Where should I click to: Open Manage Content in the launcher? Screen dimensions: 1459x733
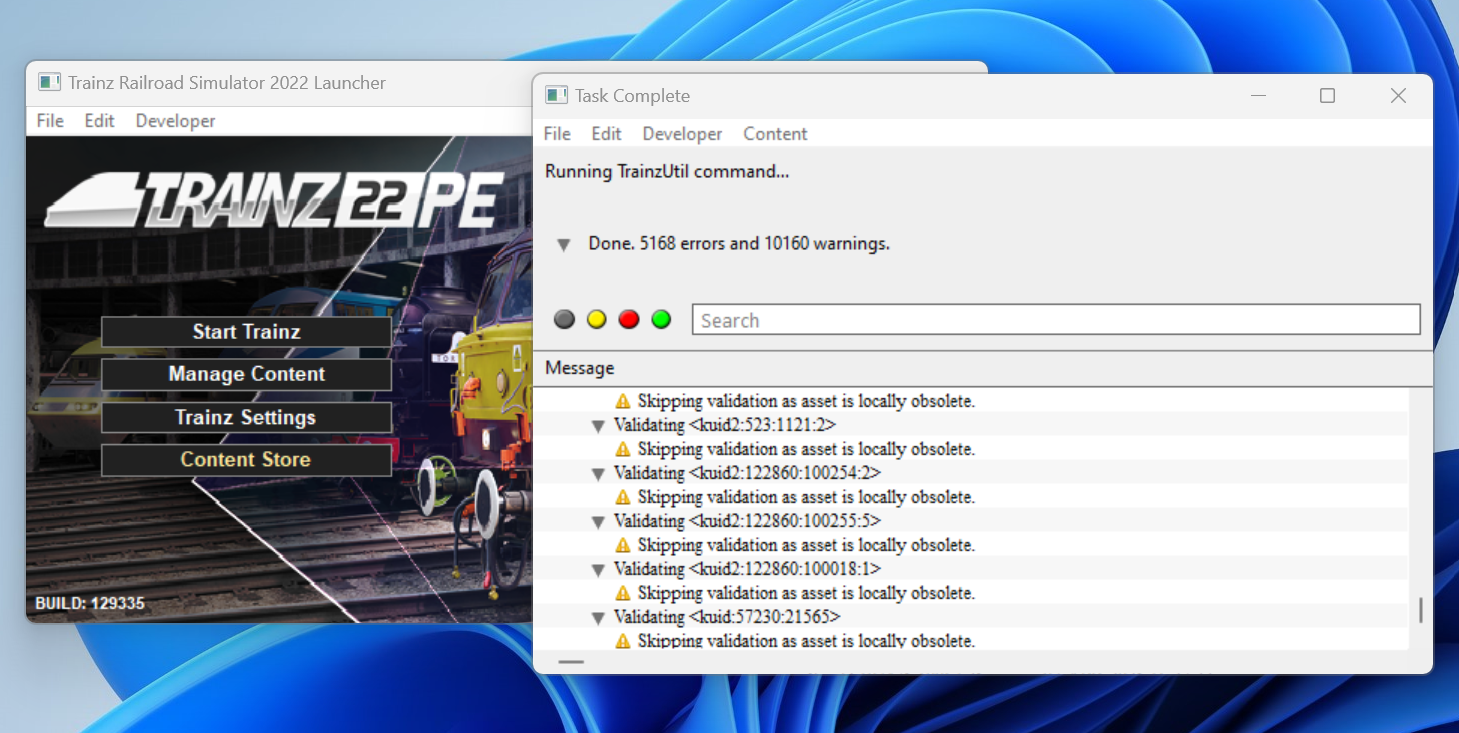pos(246,374)
